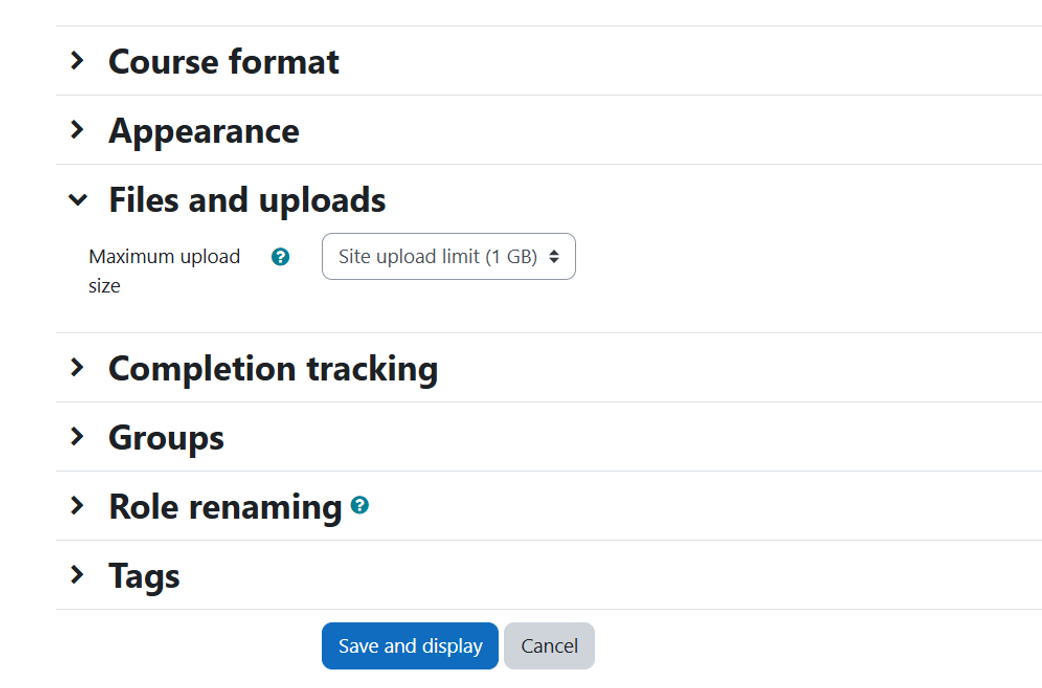Click the Cancel button

tap(549, 646)
